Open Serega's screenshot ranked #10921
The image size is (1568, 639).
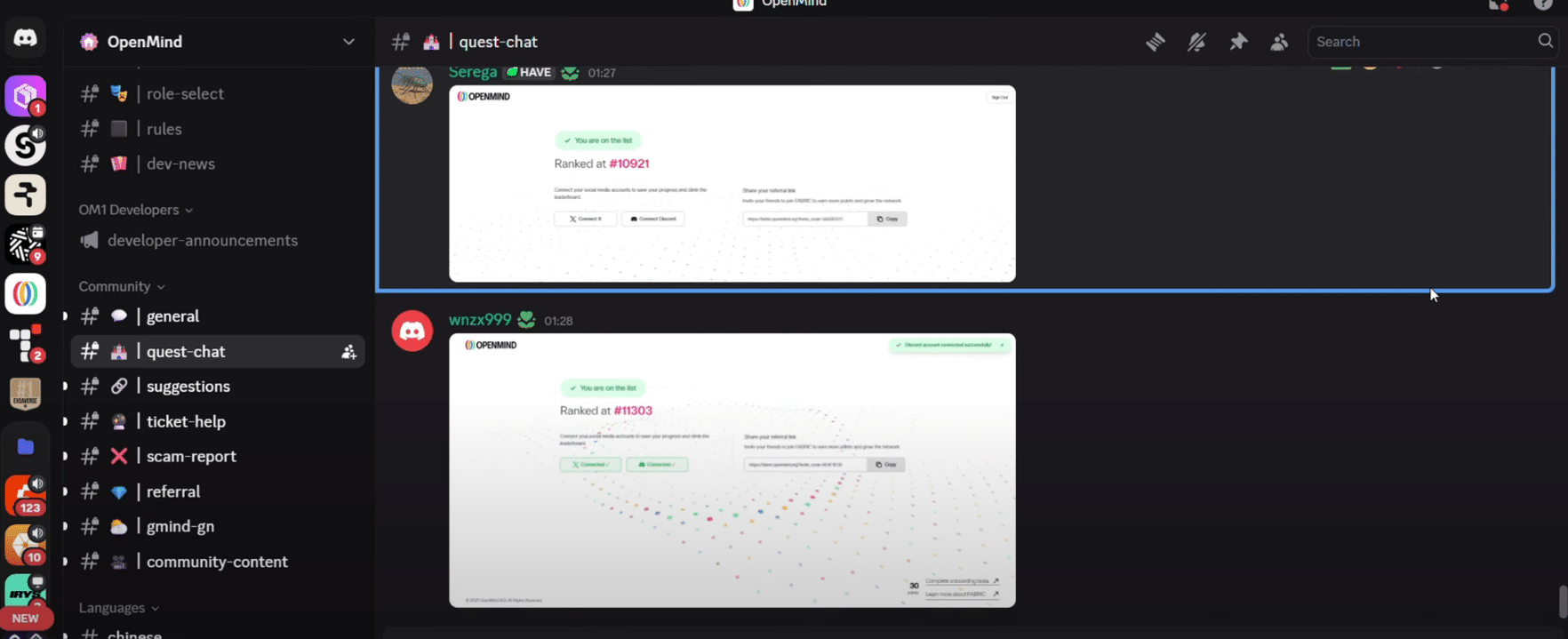[x=732, y=183]
